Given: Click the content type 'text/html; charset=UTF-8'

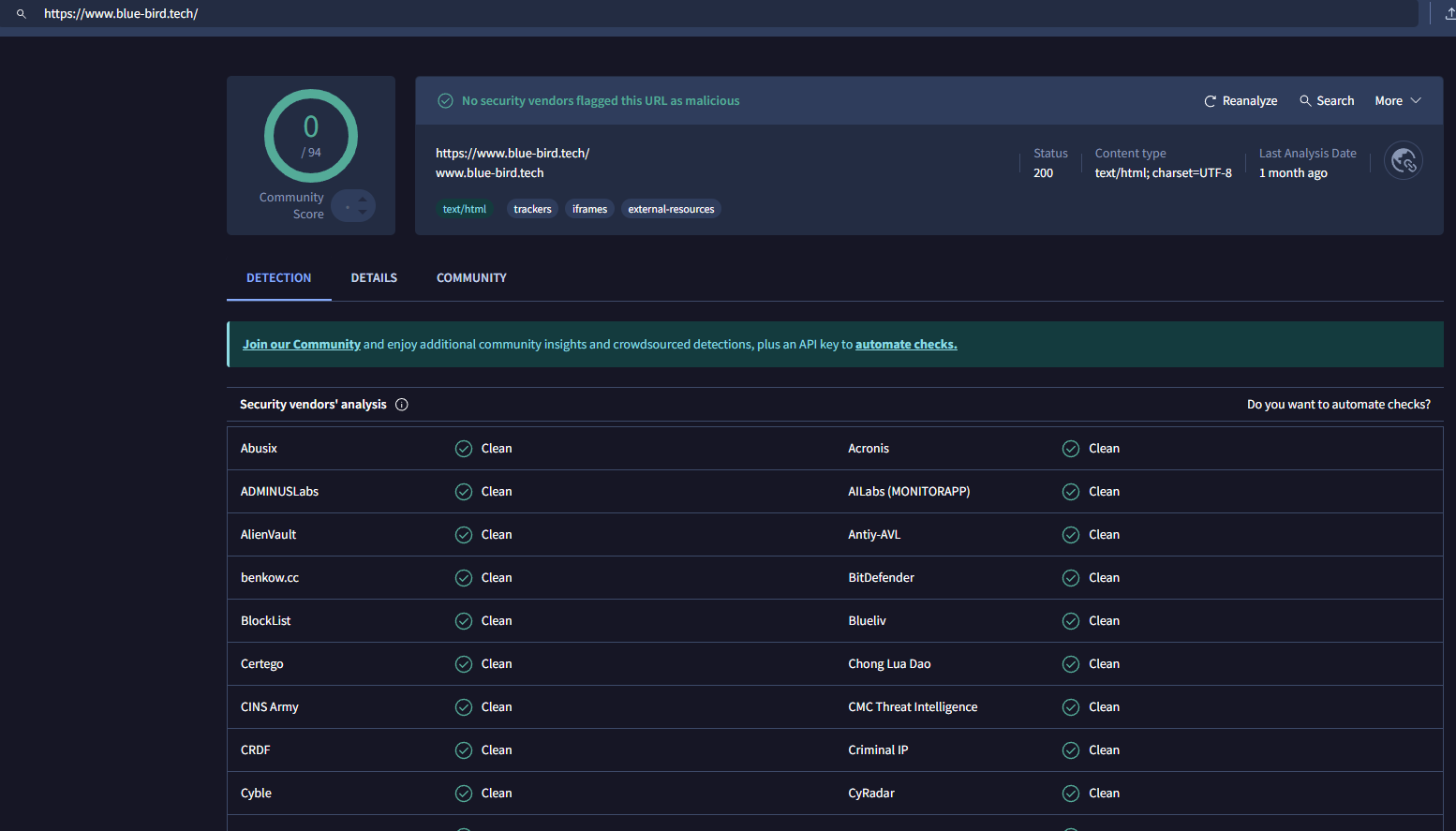Looking at the screenshot, I should point(1163,173).
